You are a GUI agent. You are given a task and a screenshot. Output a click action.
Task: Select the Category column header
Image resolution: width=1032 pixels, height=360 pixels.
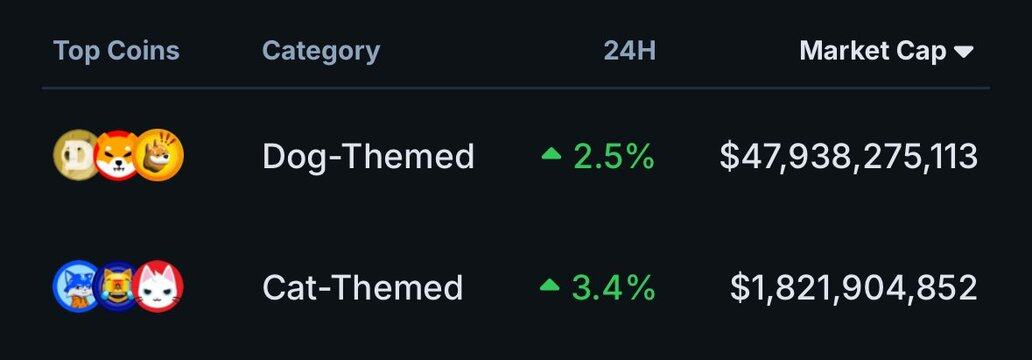321,51
